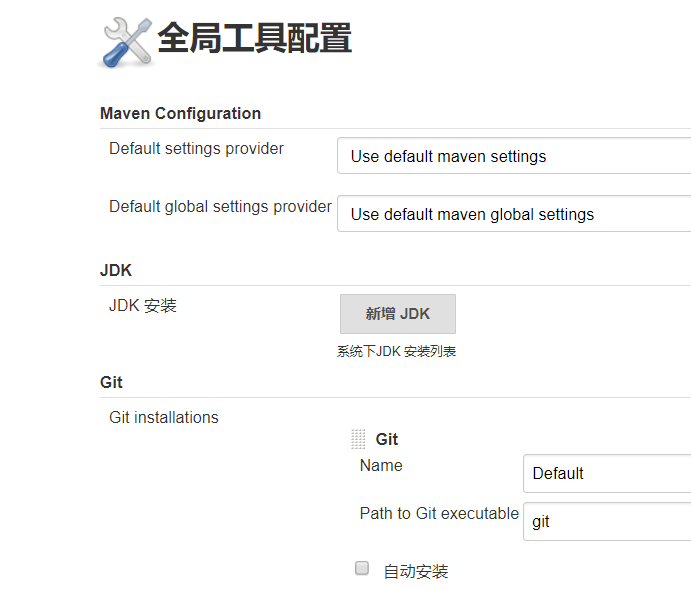Click the Git Name input field
The image size is (691, 590).
coord(607,473)
